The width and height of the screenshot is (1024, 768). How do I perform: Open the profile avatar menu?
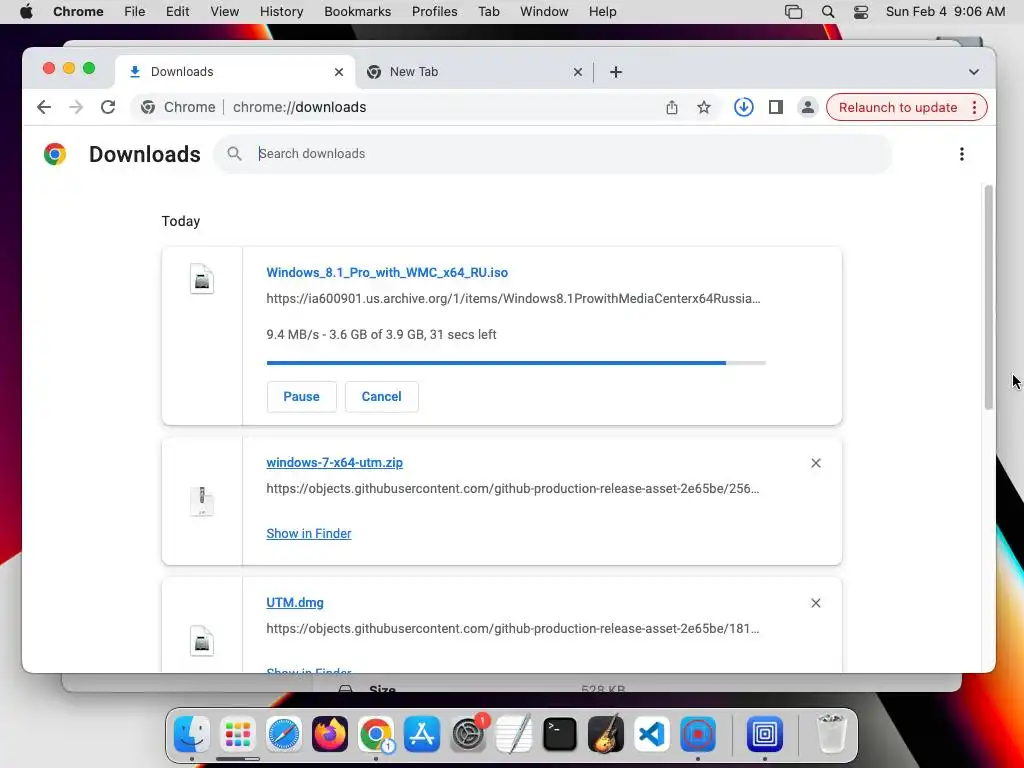click(x=807, y=107)
